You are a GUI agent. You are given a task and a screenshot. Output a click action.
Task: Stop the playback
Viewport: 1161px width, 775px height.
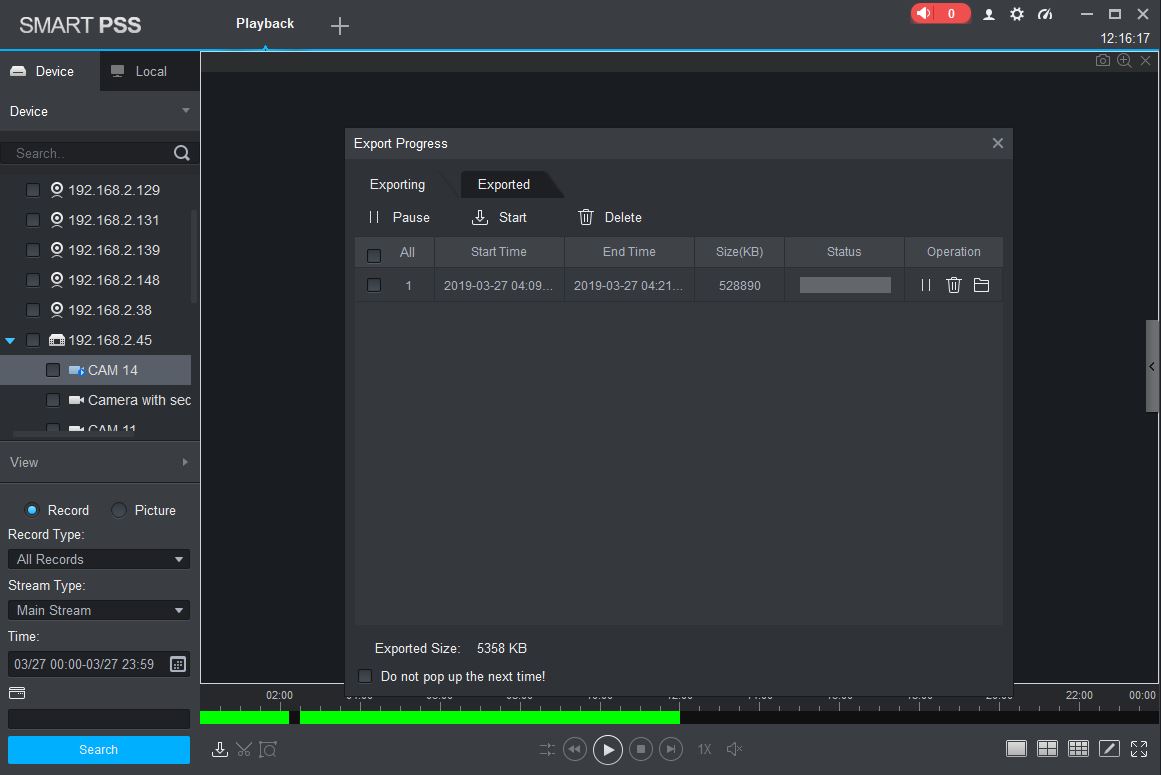pyautogui.click(x=641, y=749)
